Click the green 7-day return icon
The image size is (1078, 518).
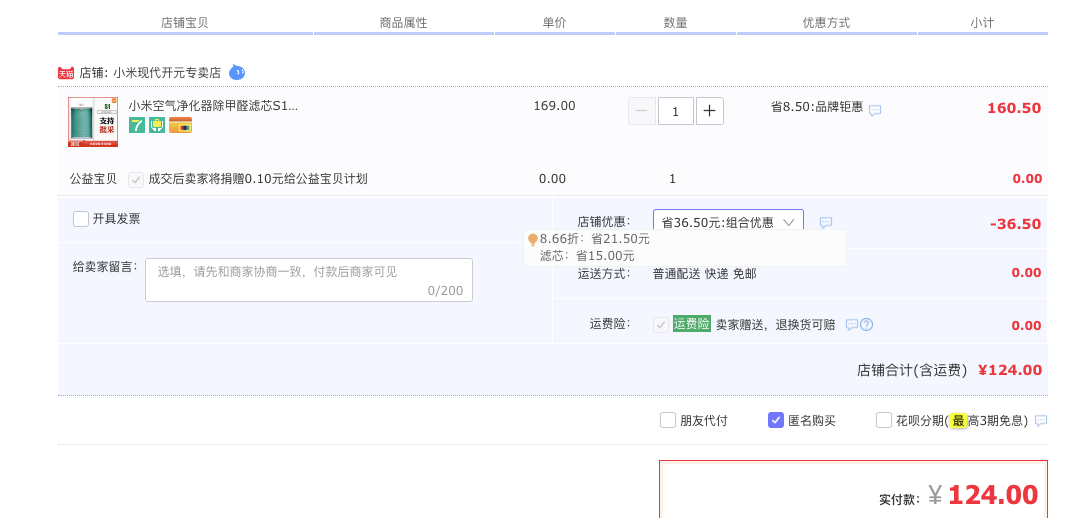tap(137, 125)
